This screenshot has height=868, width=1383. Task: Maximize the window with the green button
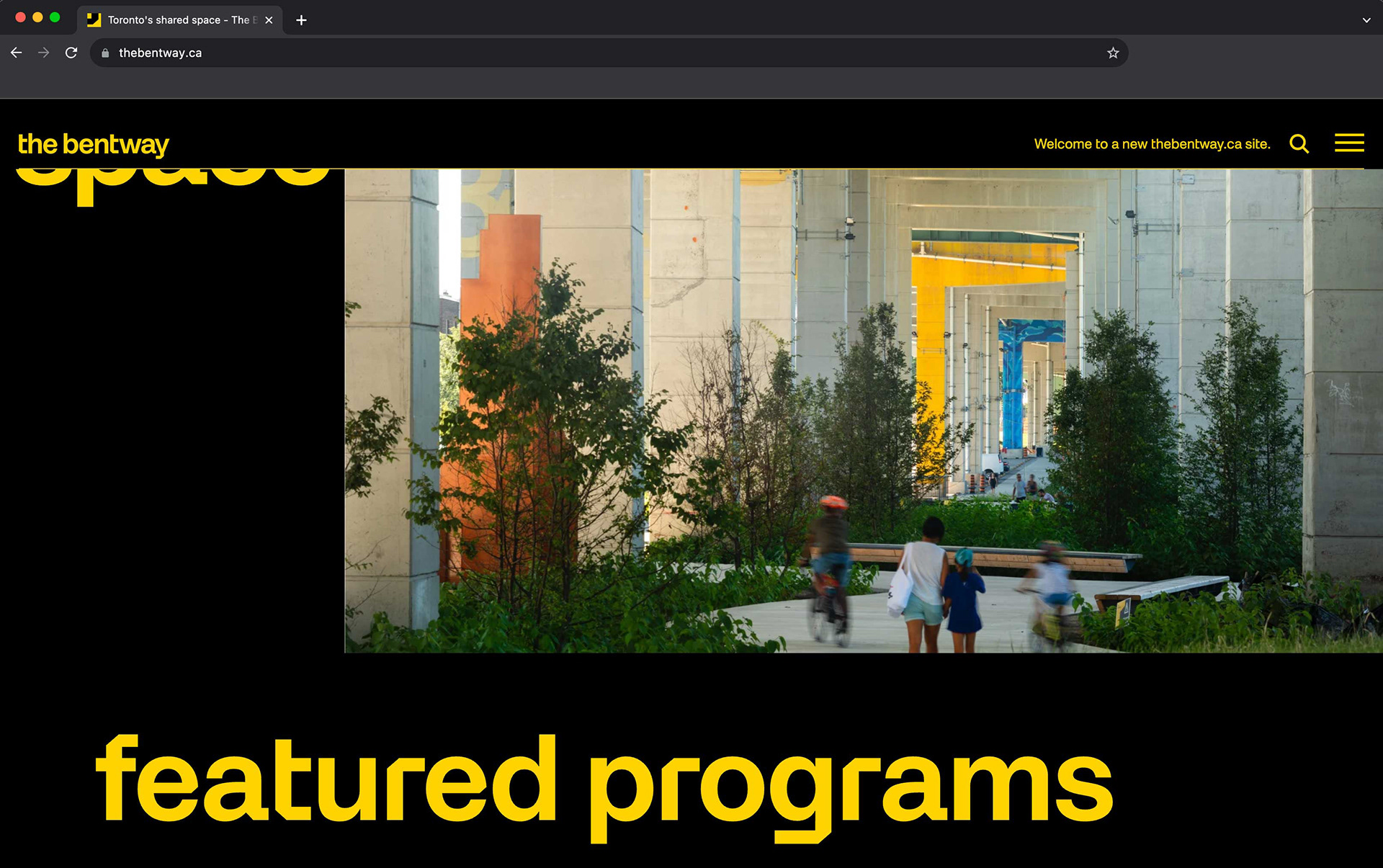pos(55,17)
